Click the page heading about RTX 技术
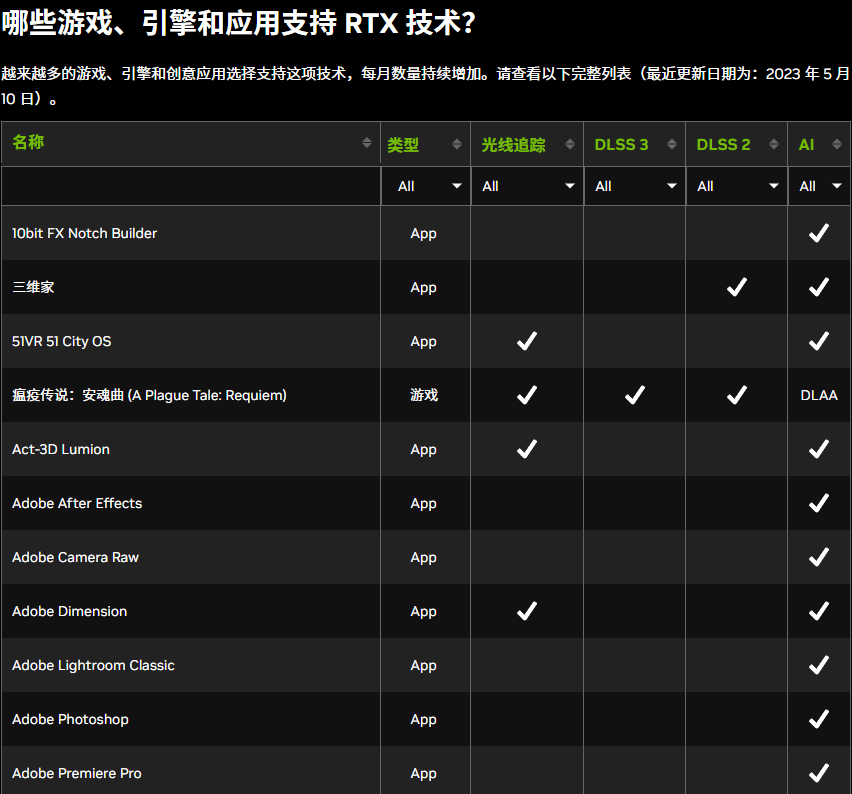Screen dimensions: 852x794 pos(239,23)
